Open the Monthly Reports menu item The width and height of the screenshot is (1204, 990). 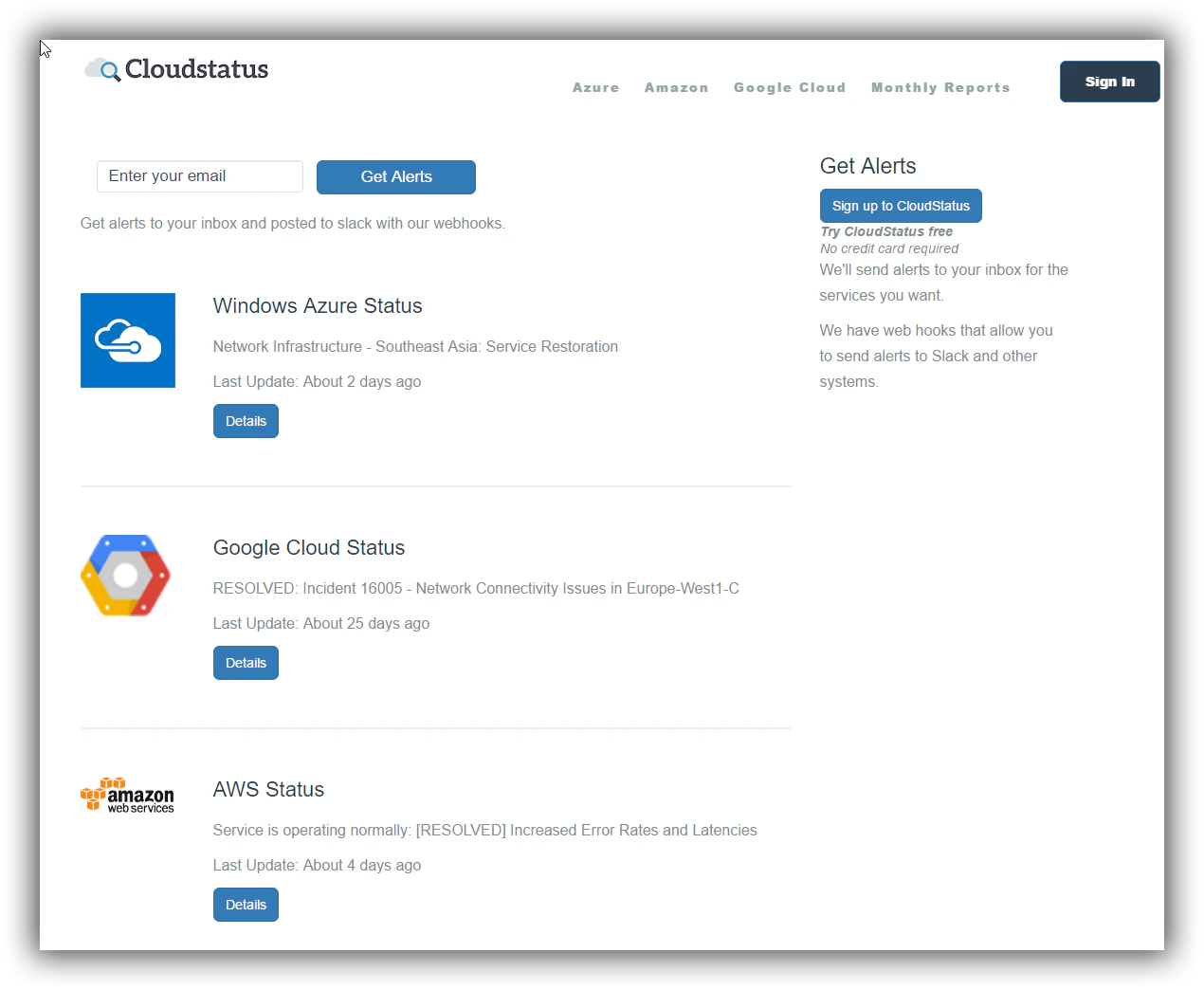pos(940,87)
